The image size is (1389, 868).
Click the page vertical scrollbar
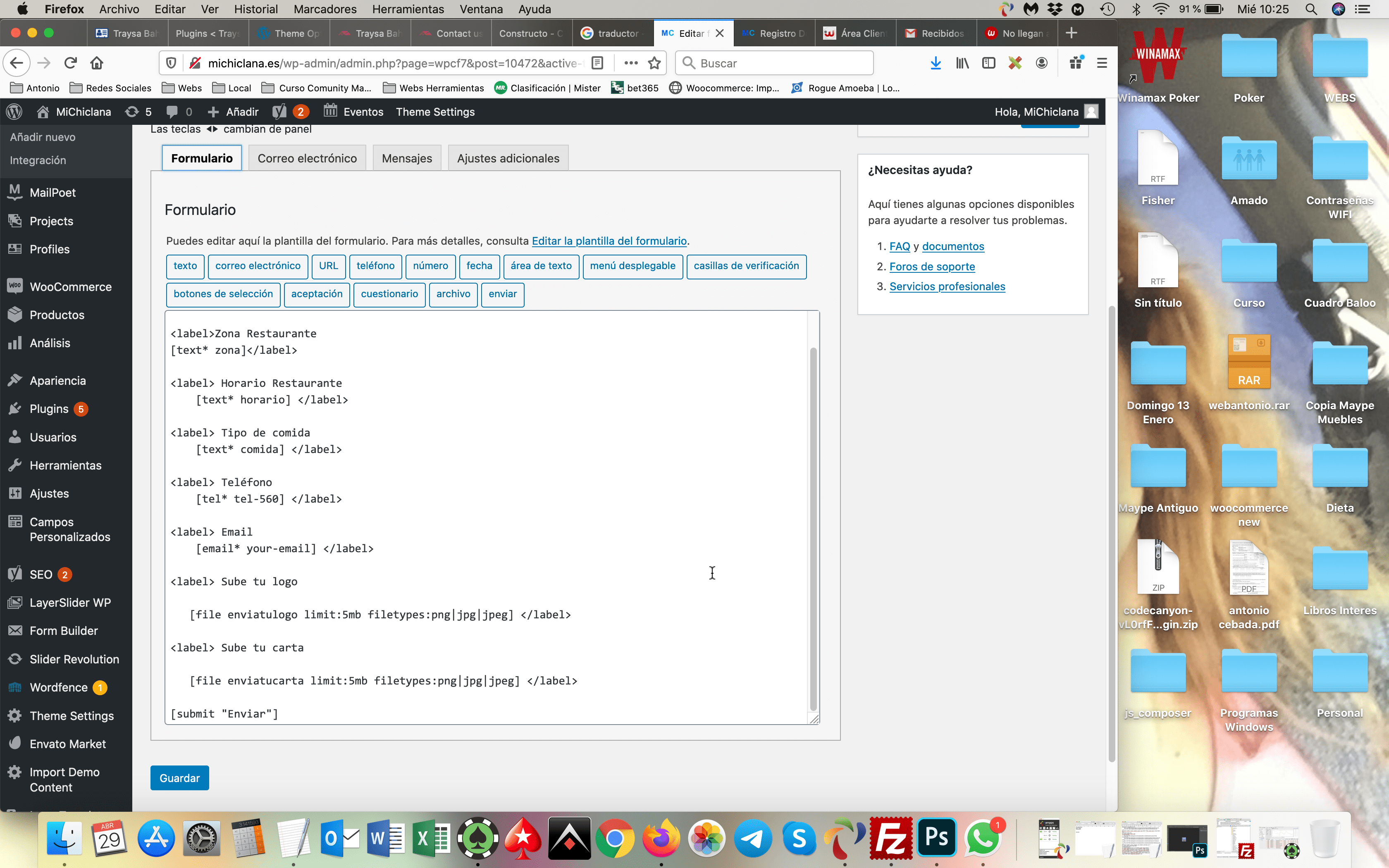[x=1111, y=534]
